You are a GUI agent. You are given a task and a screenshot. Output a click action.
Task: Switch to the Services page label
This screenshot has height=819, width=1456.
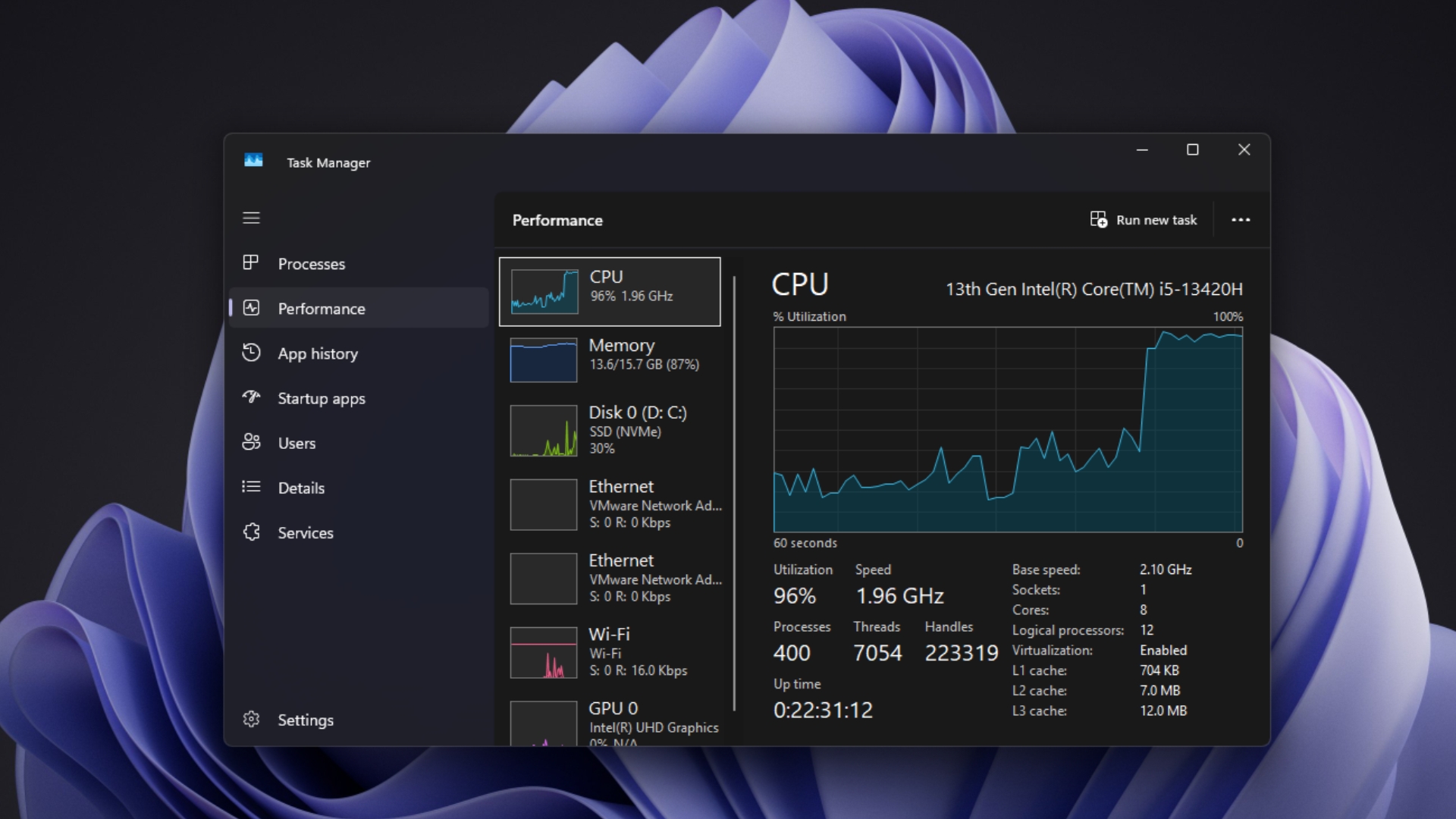point(306,532)
